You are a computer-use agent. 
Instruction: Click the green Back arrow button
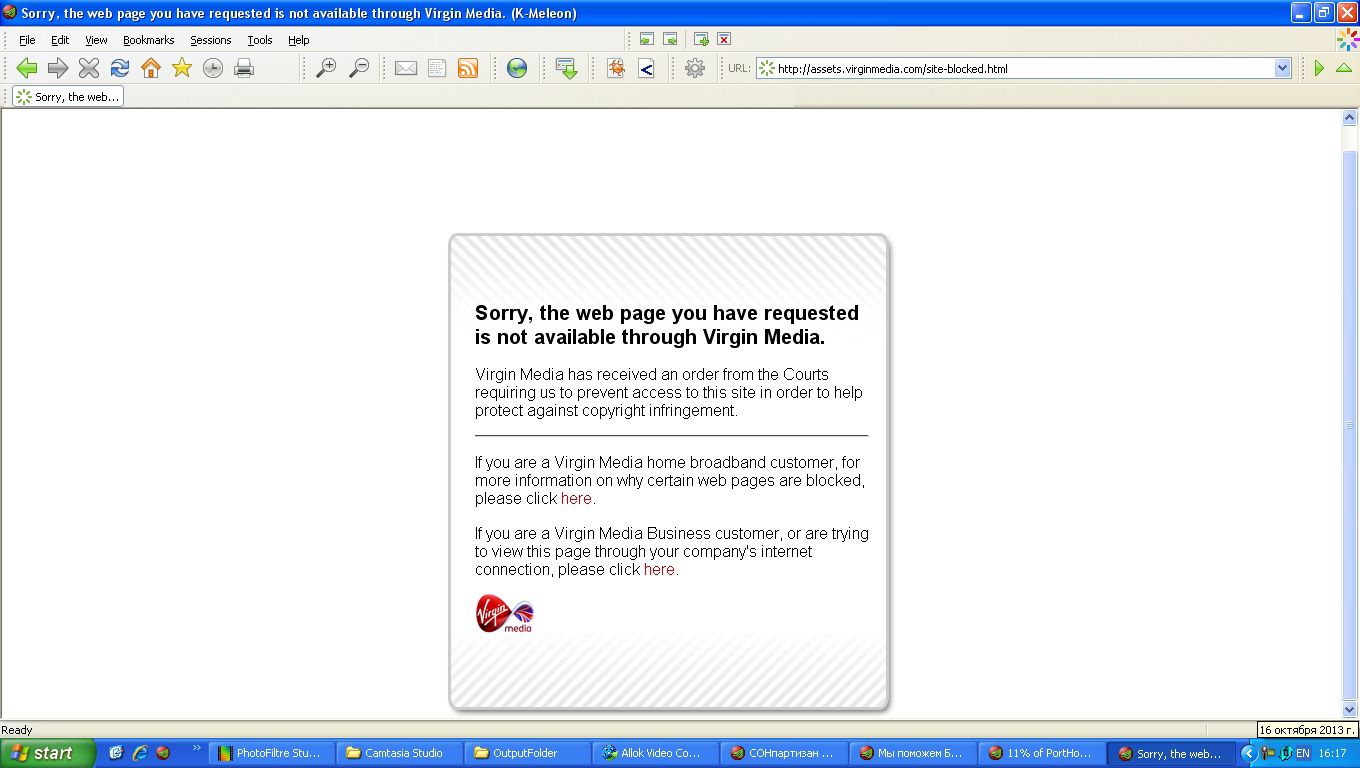[x=27, y=68]
